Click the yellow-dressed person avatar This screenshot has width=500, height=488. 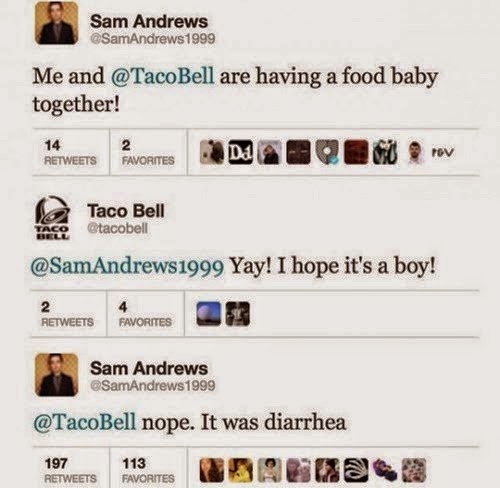pos(240,470)
